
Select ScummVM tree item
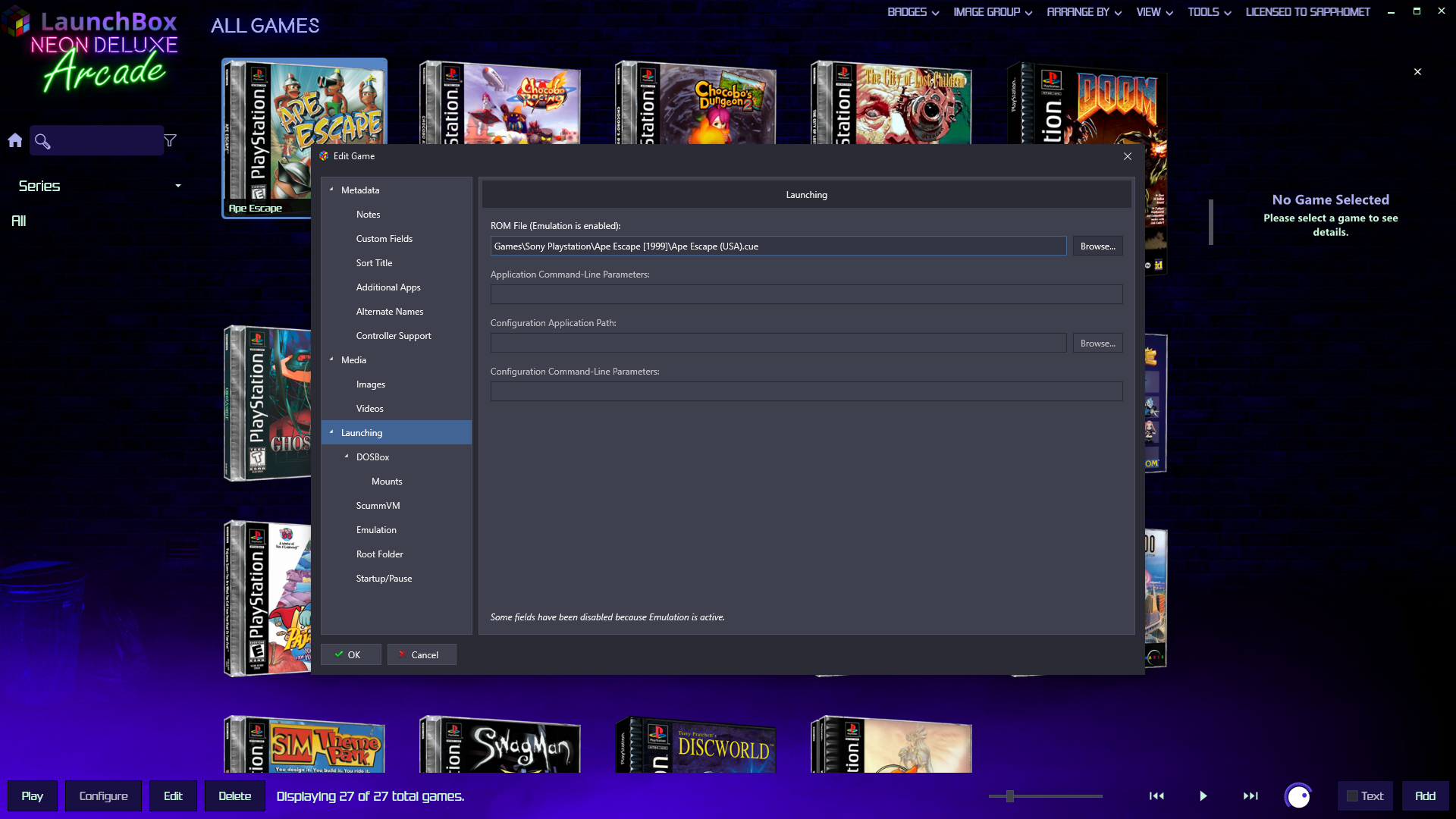coord(378,506)
